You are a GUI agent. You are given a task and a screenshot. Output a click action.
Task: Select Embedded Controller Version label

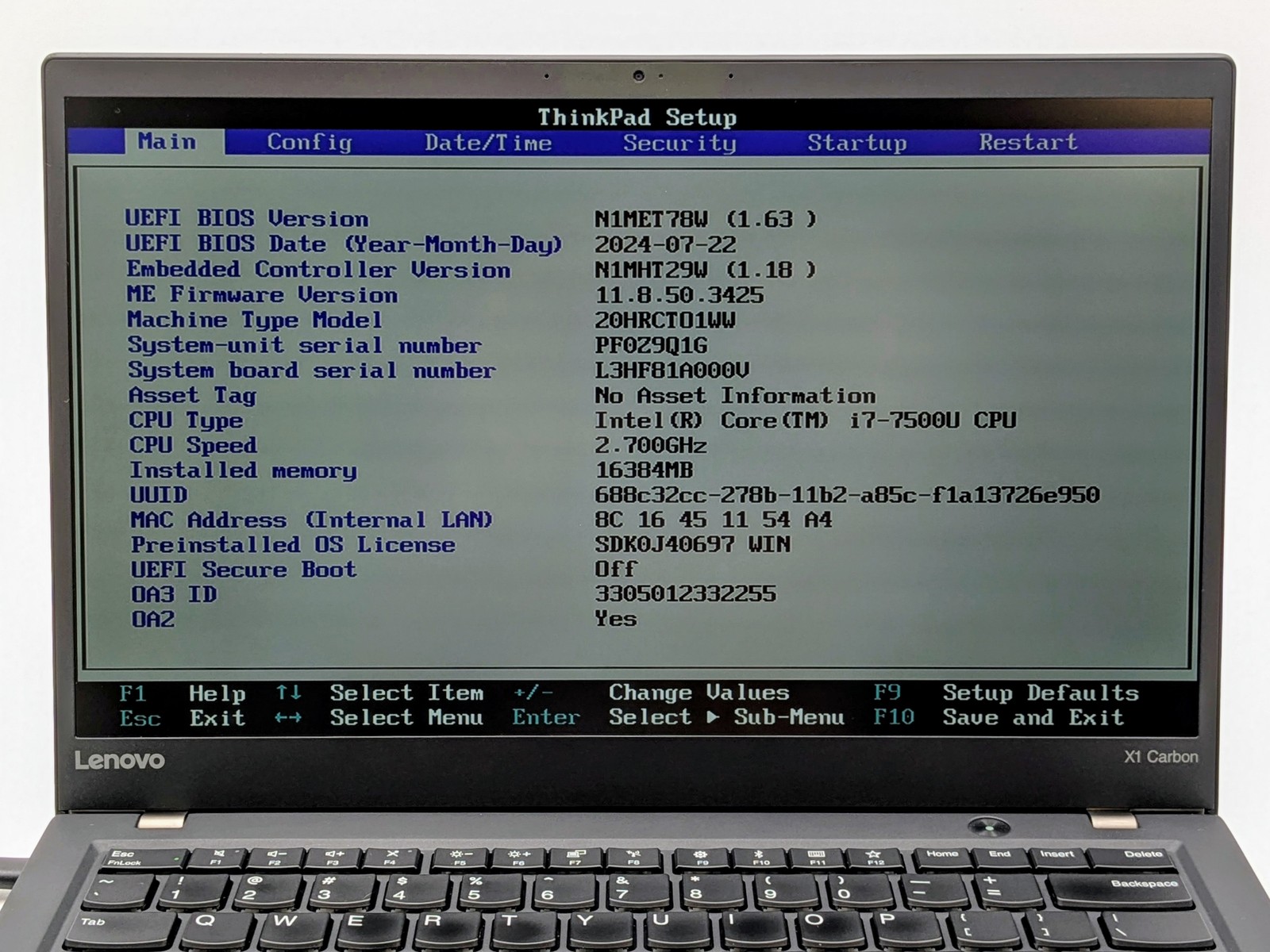pos(318,269)
